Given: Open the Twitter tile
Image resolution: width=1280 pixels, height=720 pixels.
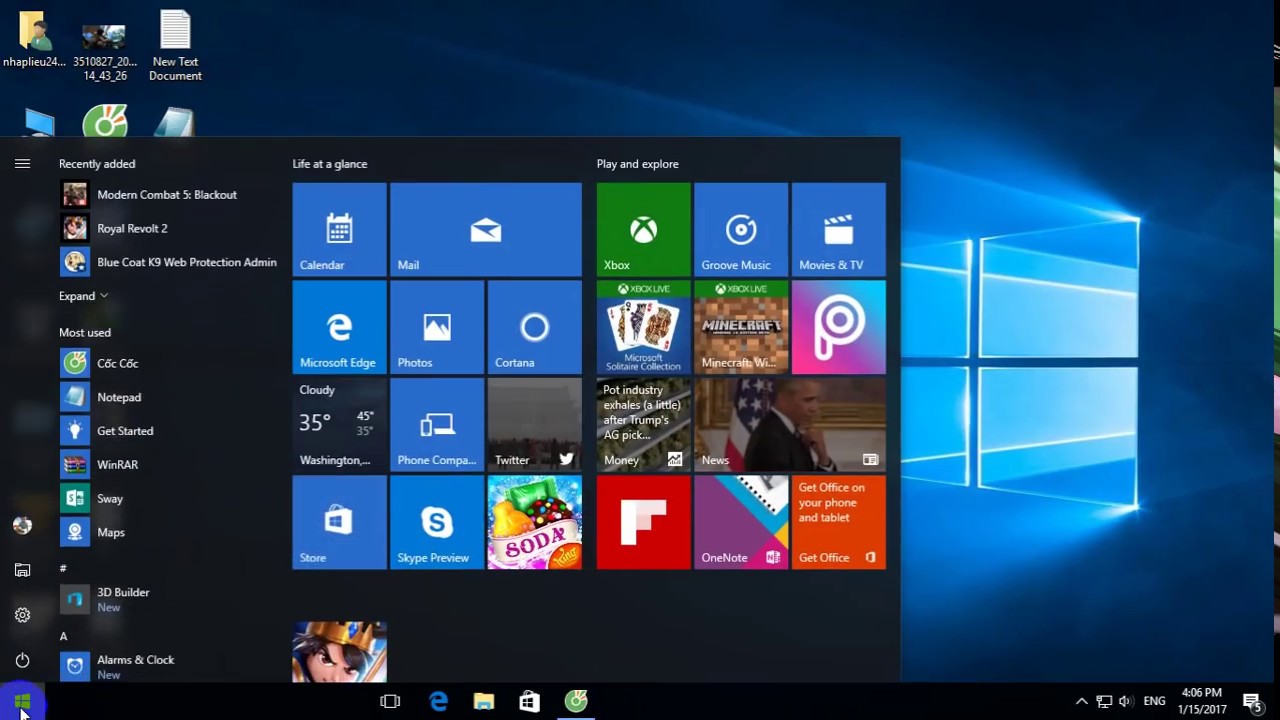Looking at the screenshot, I should pyautogui.click(x=534, y=424).
